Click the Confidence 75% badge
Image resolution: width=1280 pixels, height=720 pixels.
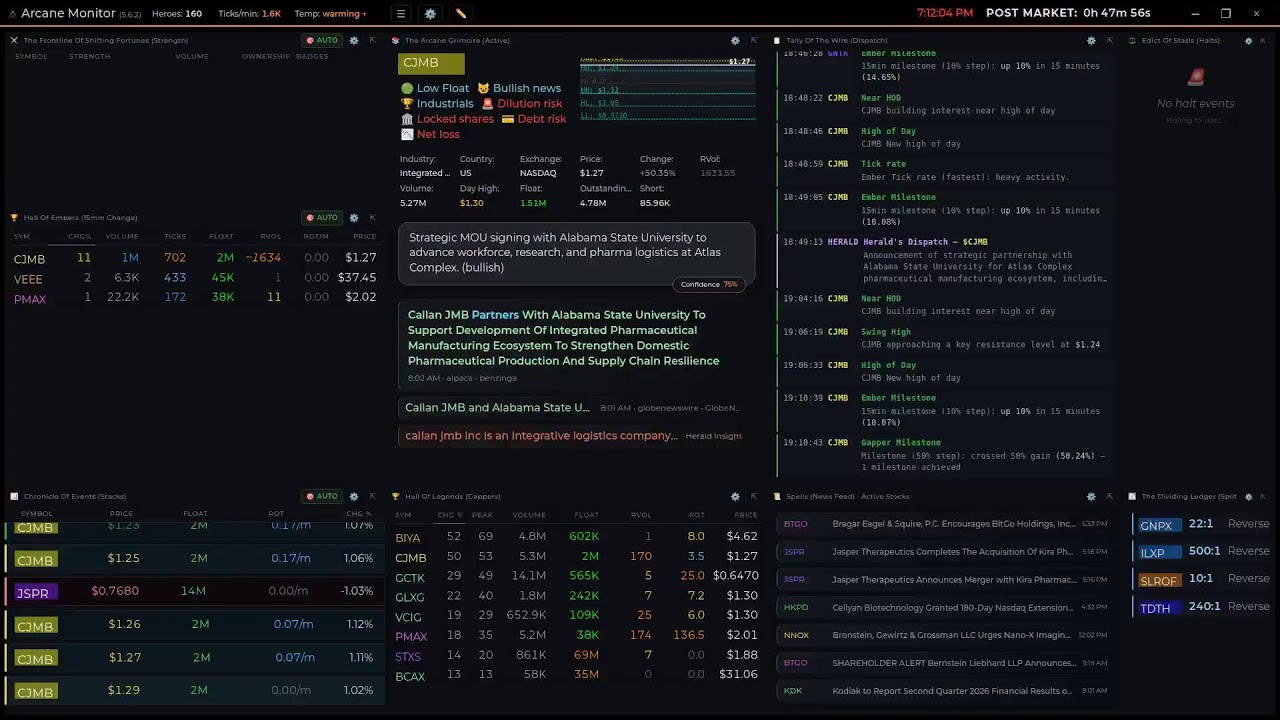pos(709,284)
